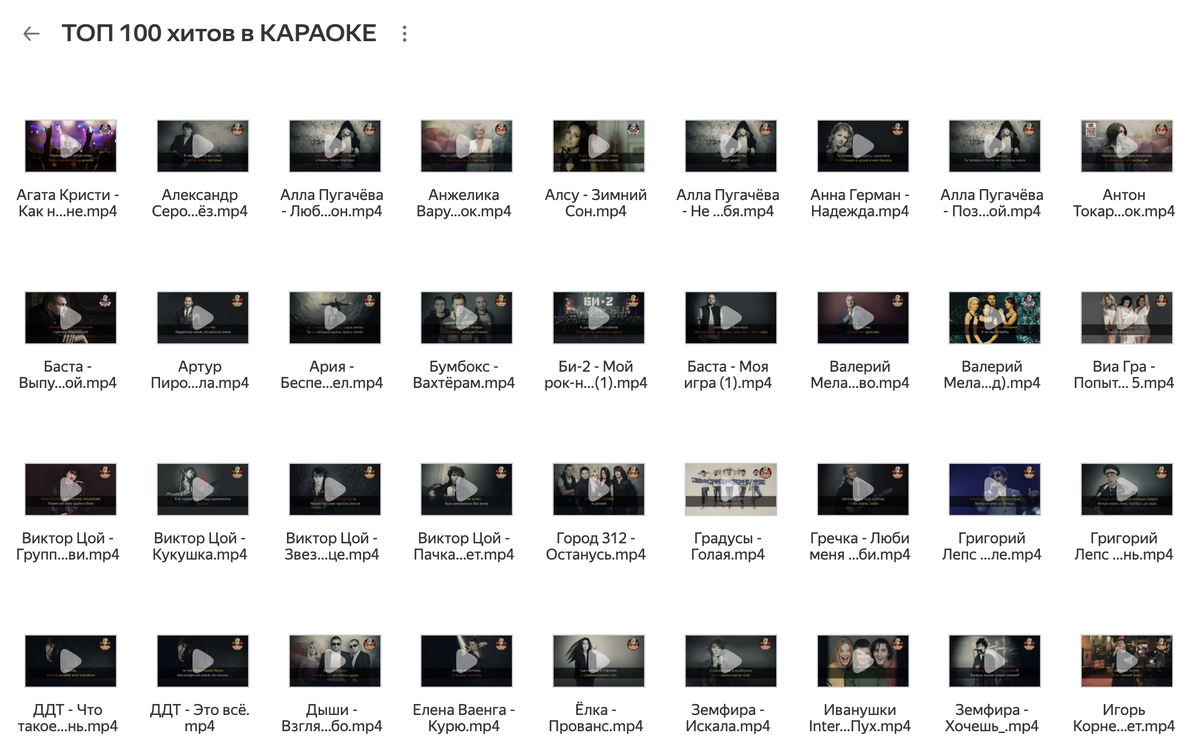Select the Би-2 - Мой рок-н video thumbnail
This screenshot has width=1200, height=755.
pos(598,318)
